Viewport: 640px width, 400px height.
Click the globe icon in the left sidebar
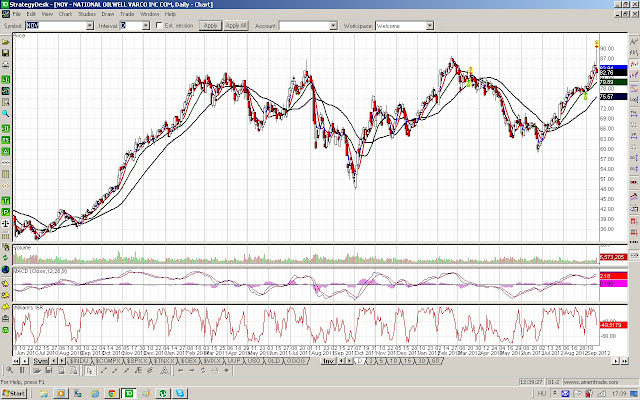(x=6, y=269)
